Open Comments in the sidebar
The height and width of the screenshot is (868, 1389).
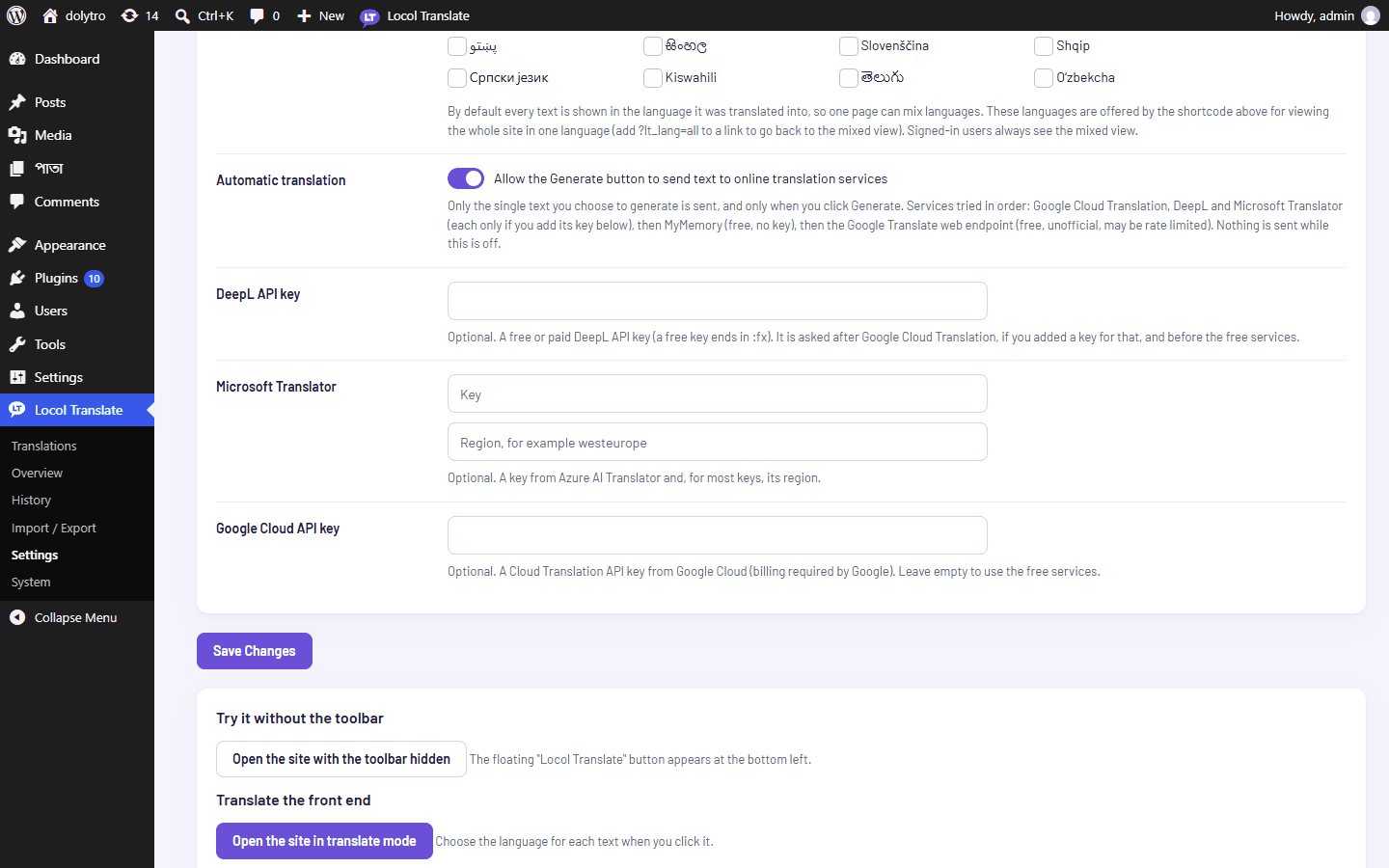tap(77, 202)
